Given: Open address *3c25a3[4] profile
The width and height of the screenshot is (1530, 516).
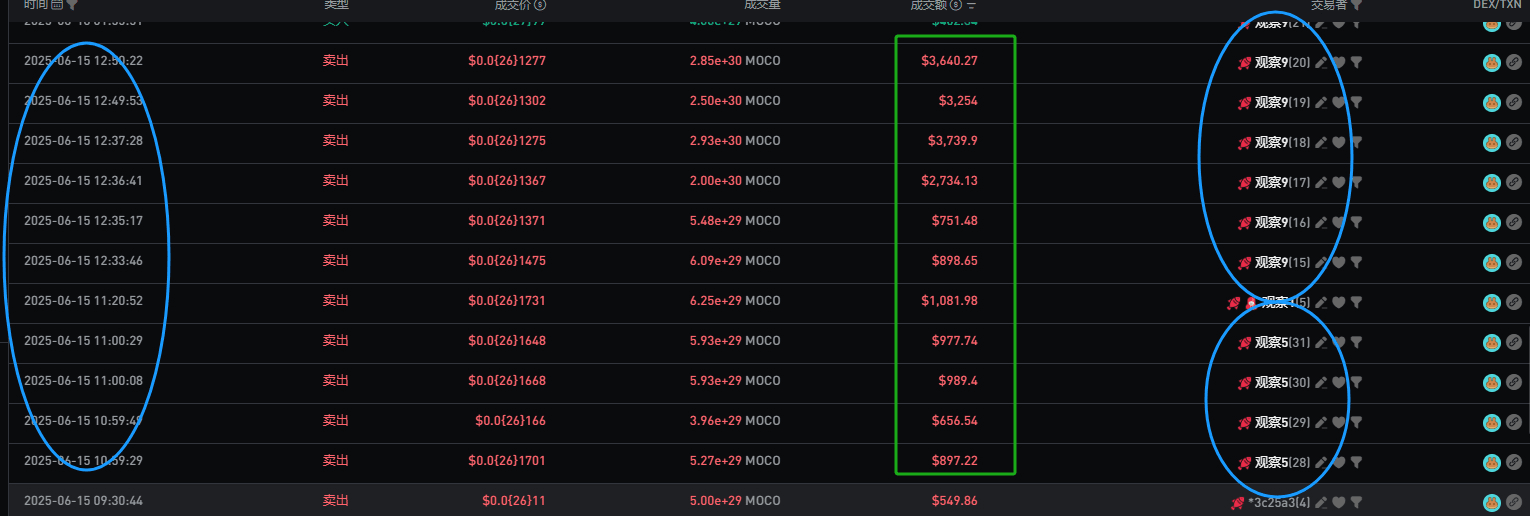Looking at the screenshot, I should [x=1280, y=502].
